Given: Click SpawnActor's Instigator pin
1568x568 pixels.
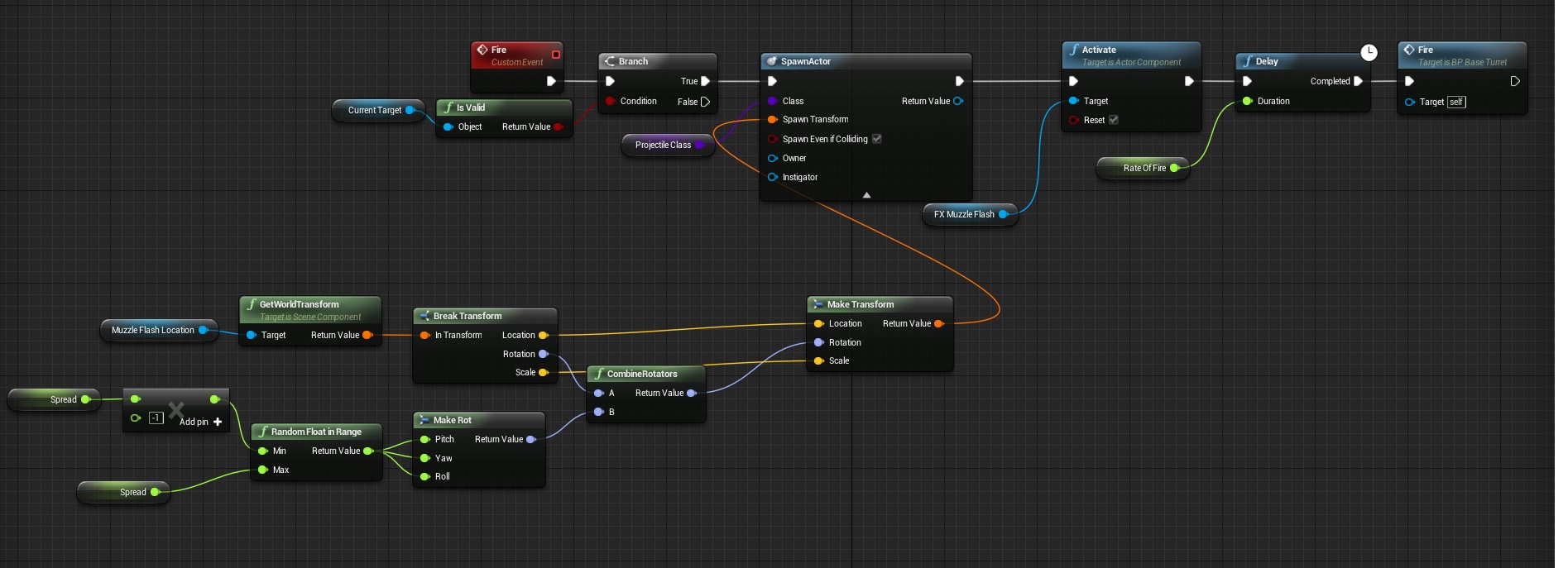Looking at the screenshot, I should pos(772,177).
